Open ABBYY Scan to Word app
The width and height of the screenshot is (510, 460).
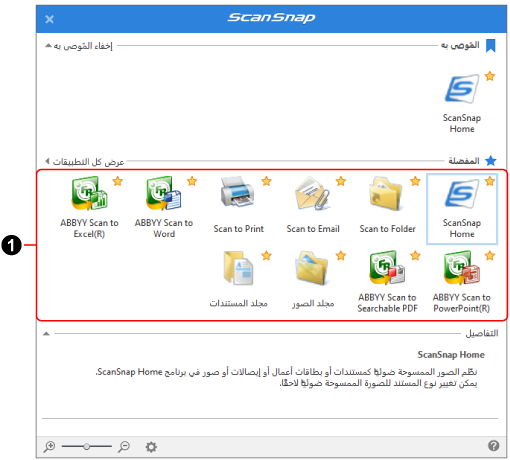(x=164, y=208)
